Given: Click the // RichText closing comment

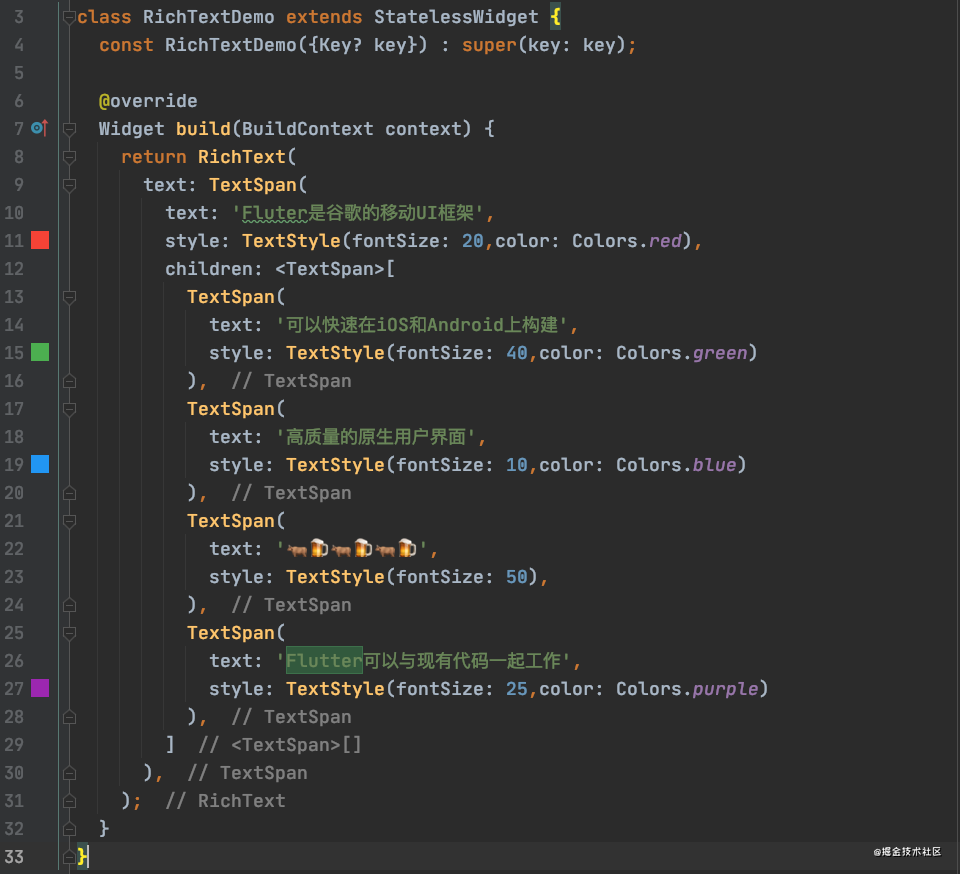Looking at the screenshot, I should tap(225, 801).
